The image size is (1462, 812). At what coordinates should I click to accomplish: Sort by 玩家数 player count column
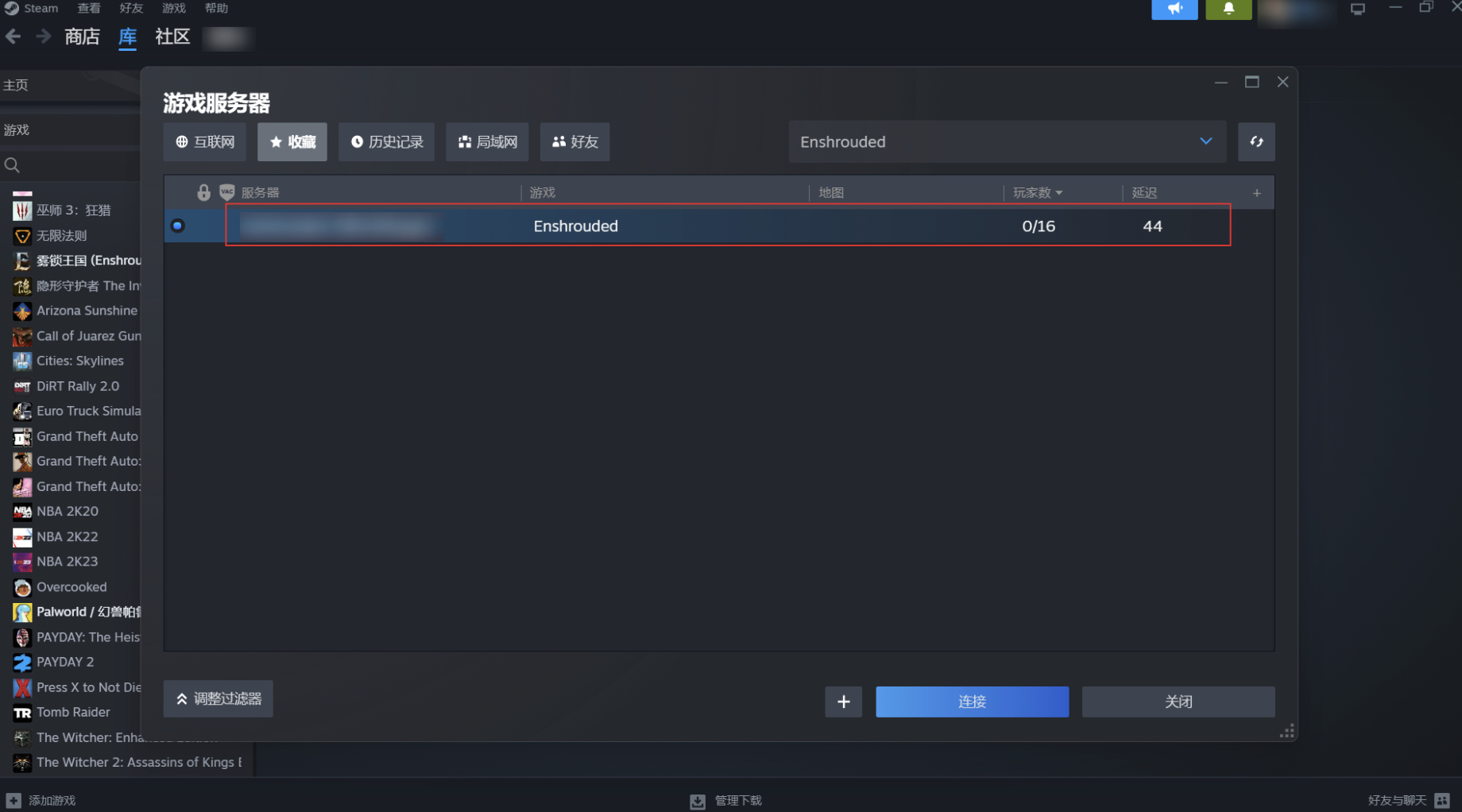(x=1038, y=192)
